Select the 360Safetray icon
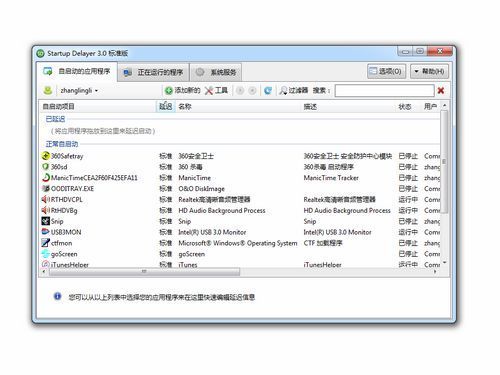Viewport: 500px width, 375px height. tap(45, 156)
